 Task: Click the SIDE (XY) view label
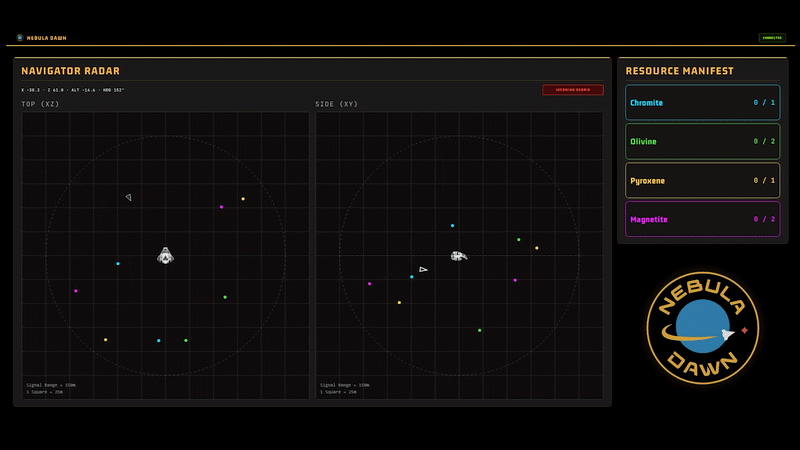[336, 104]
